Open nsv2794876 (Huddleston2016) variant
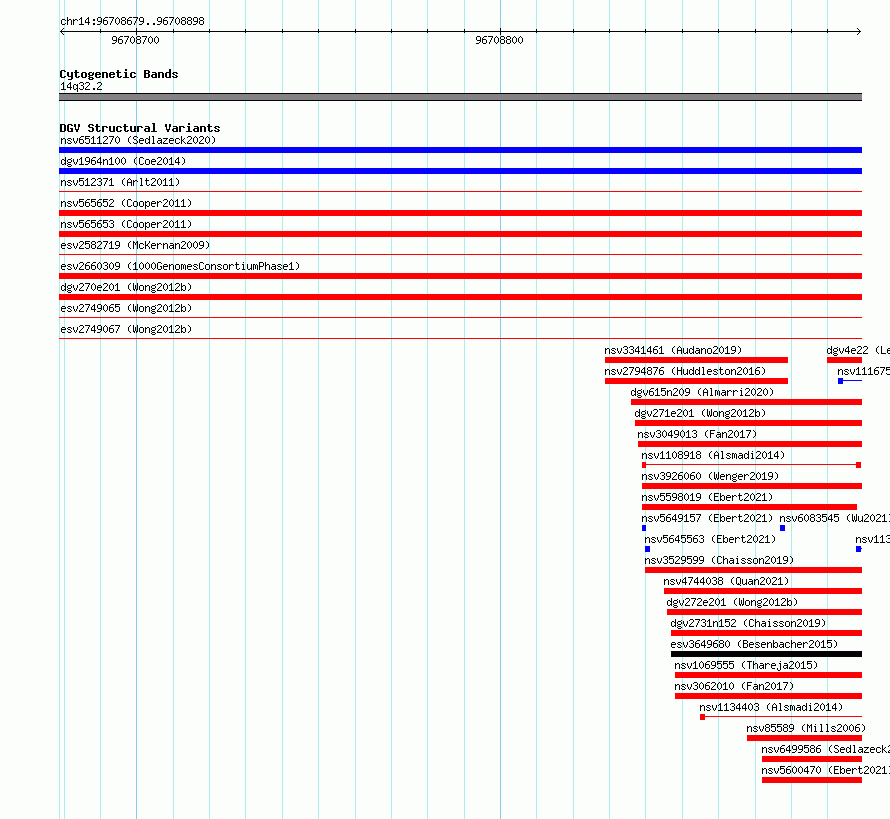This screenshot has width=890, height=819. coord(685,371)
